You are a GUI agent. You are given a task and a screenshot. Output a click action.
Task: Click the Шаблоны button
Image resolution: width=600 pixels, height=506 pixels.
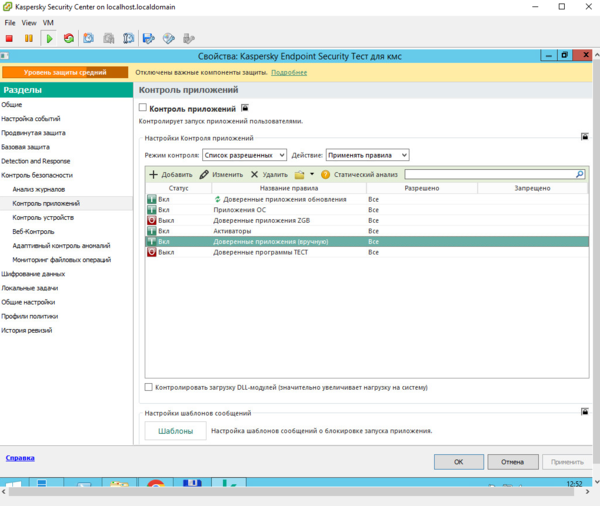(175, 431)
